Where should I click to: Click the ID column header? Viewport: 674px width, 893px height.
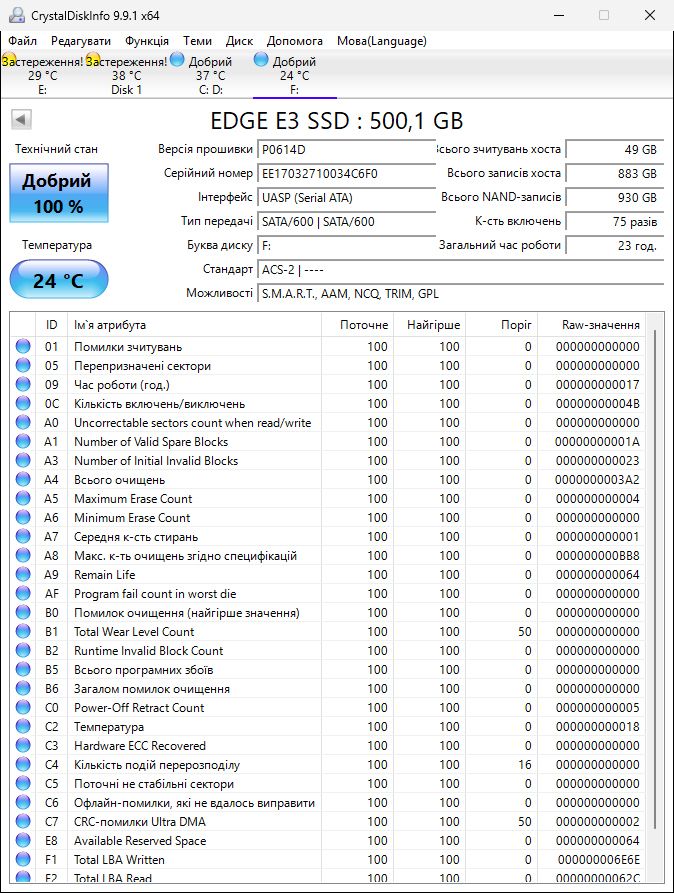point(51,325)
